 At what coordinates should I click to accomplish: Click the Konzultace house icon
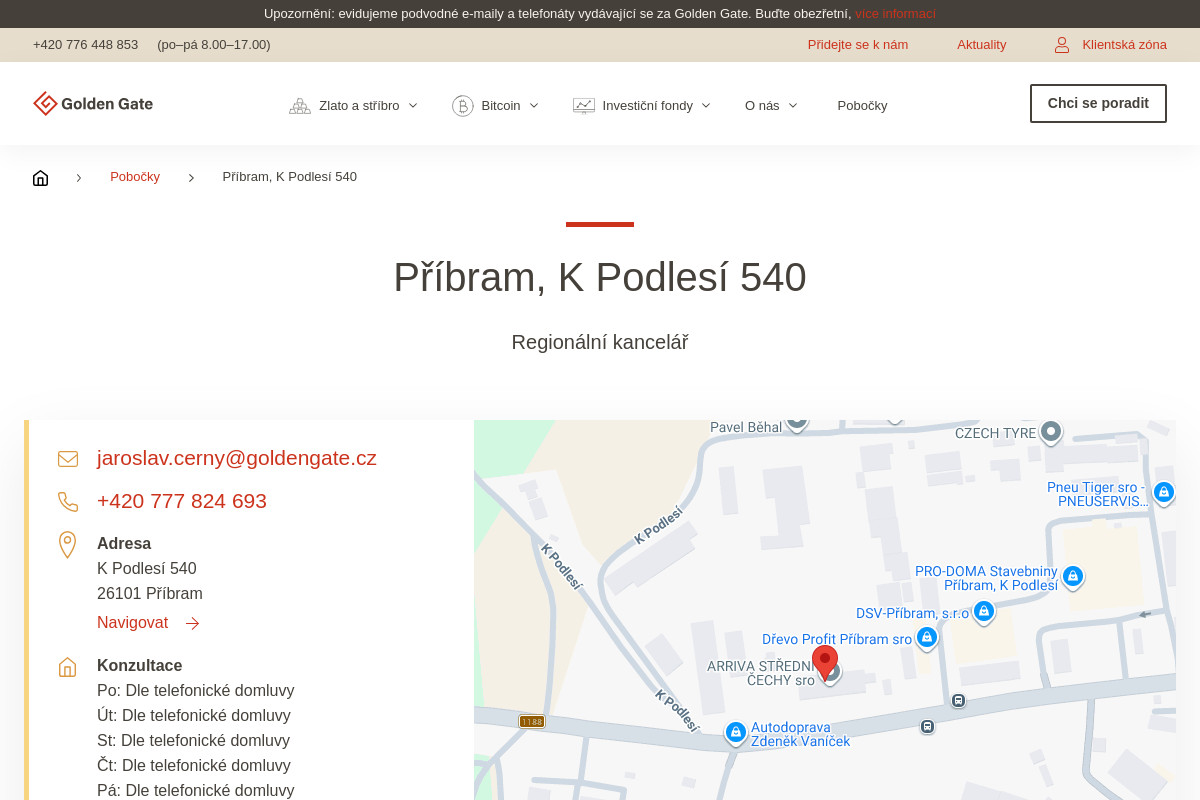pos(67,667)
